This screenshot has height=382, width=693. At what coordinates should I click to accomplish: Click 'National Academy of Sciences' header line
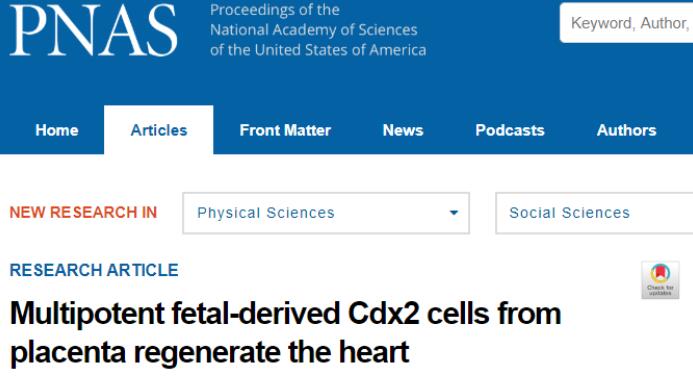click(314, 30)
